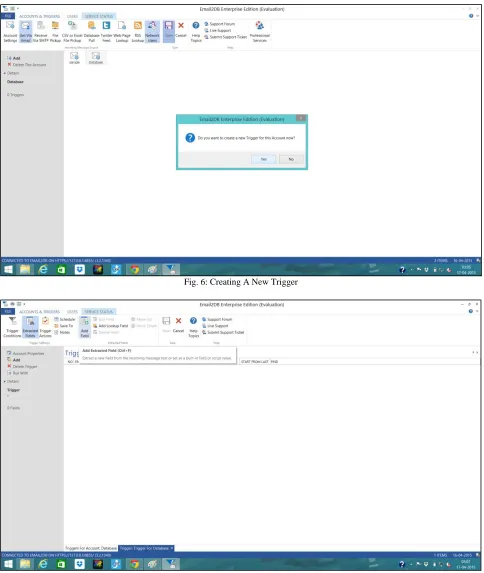Choose the RSS Lookup source icon
Viewport: 484px width, 573px height.
[137, 32]
